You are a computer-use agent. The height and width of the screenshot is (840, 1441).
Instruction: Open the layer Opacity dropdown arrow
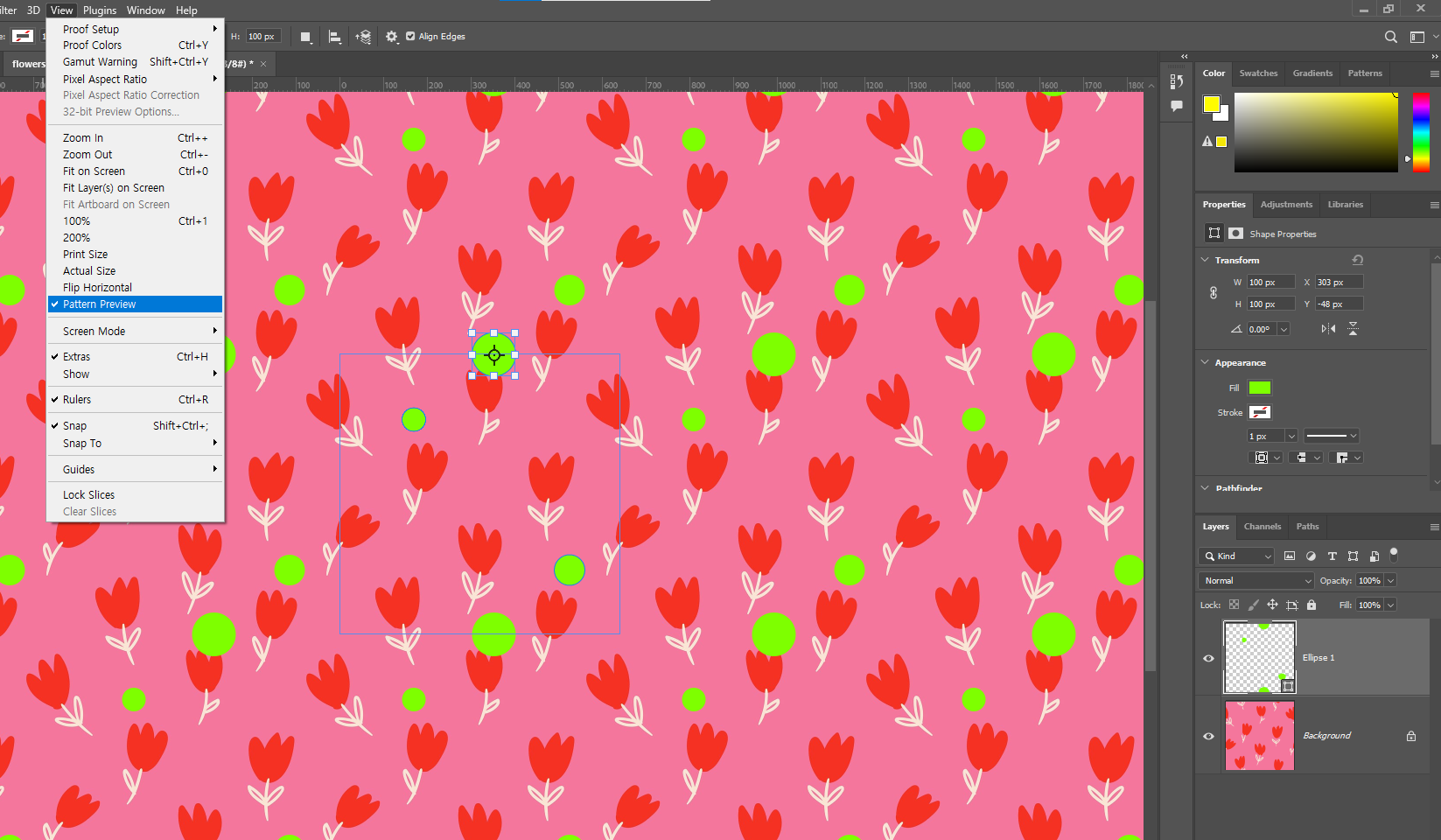point(1391,581)
